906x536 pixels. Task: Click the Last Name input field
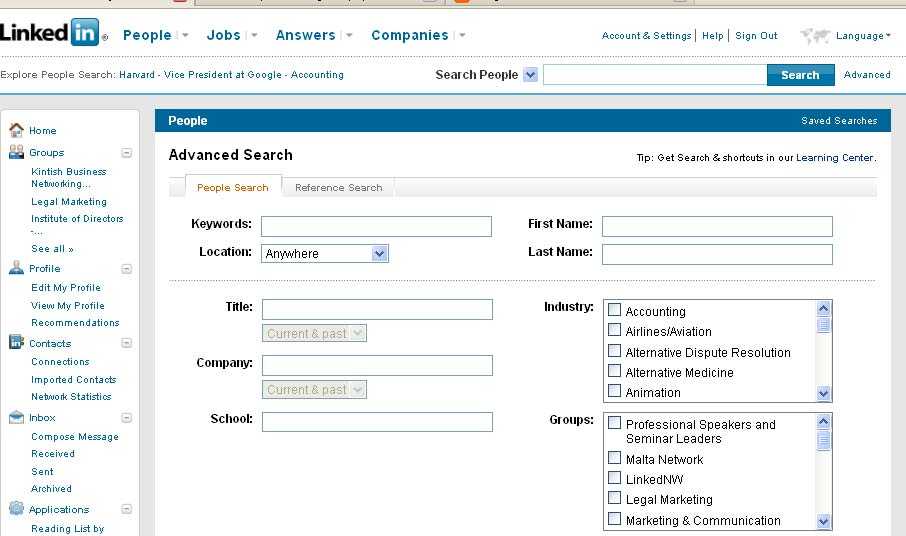tap(717, 254)
